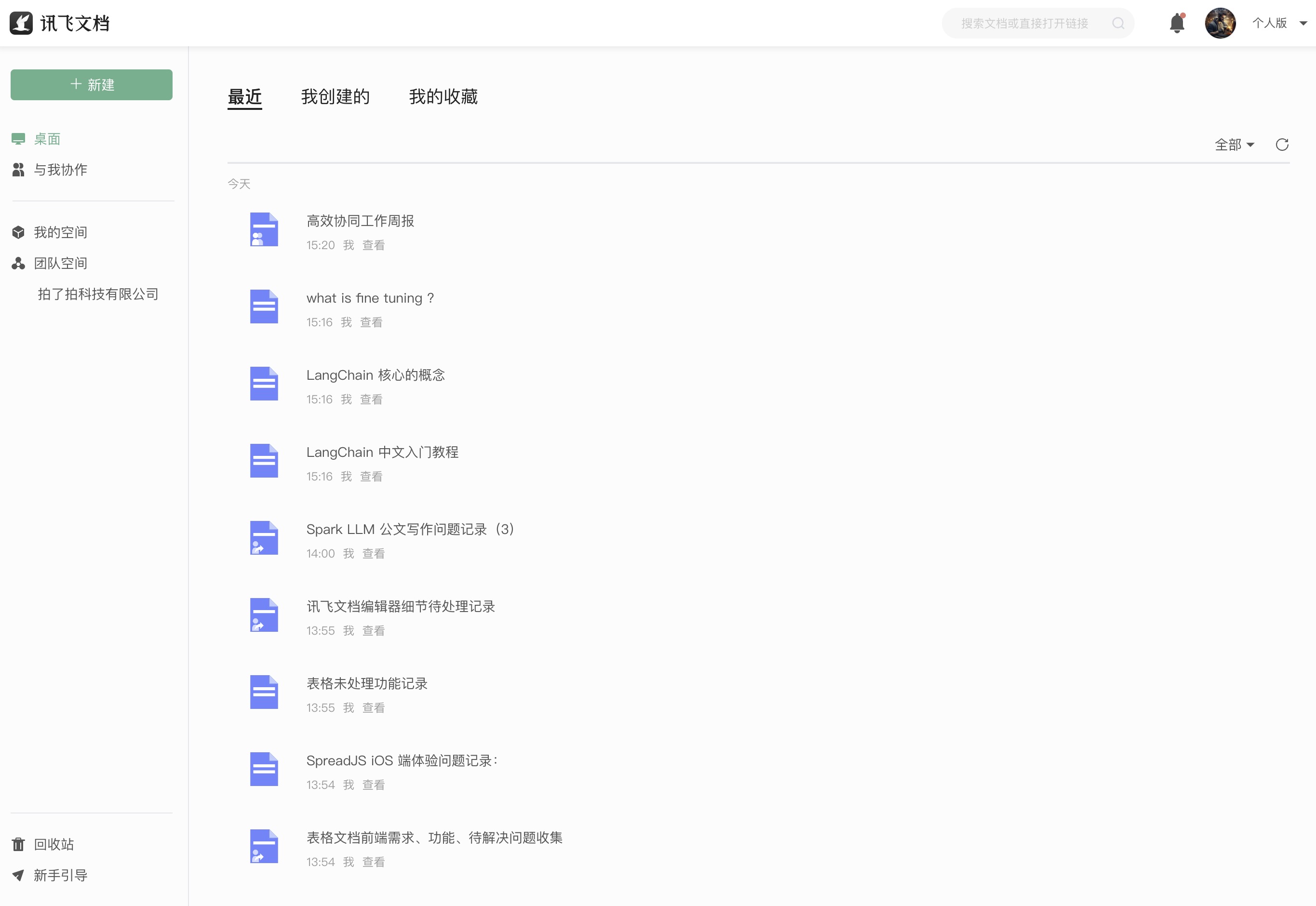The image size is (1316, 906).
Task: Switch to the 我创建的 tab
Action: pyautogui.click(x=335, y=96)
